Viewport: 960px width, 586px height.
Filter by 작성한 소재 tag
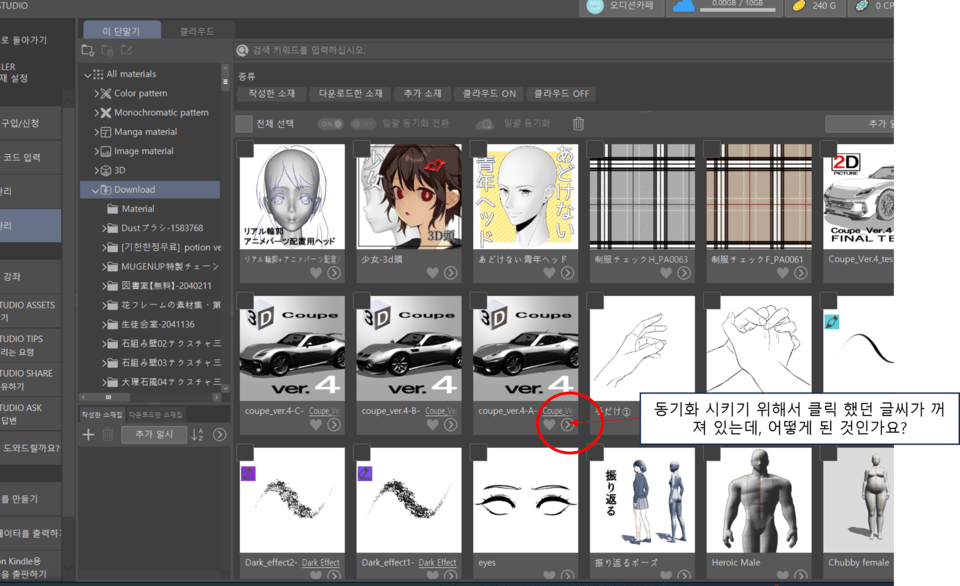coord(271,94)
